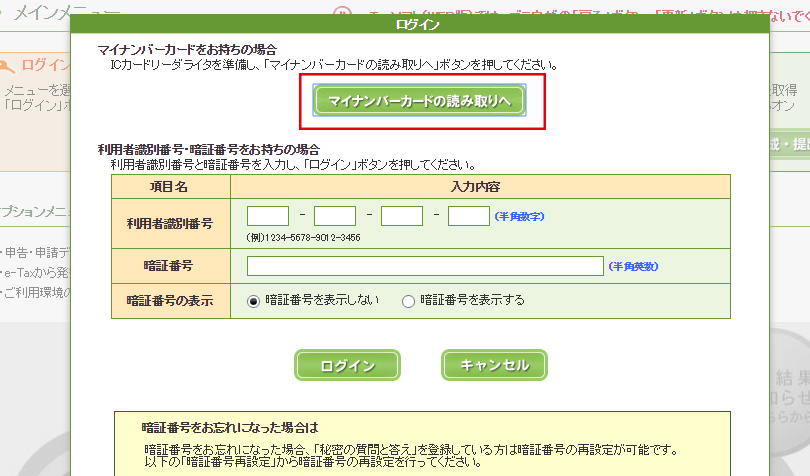The width and height of the screenshot is (810, 476).
Task: Click the heading 利用者識別番号・暗証番号をお持ちの場合
Action: pos(209,150)
